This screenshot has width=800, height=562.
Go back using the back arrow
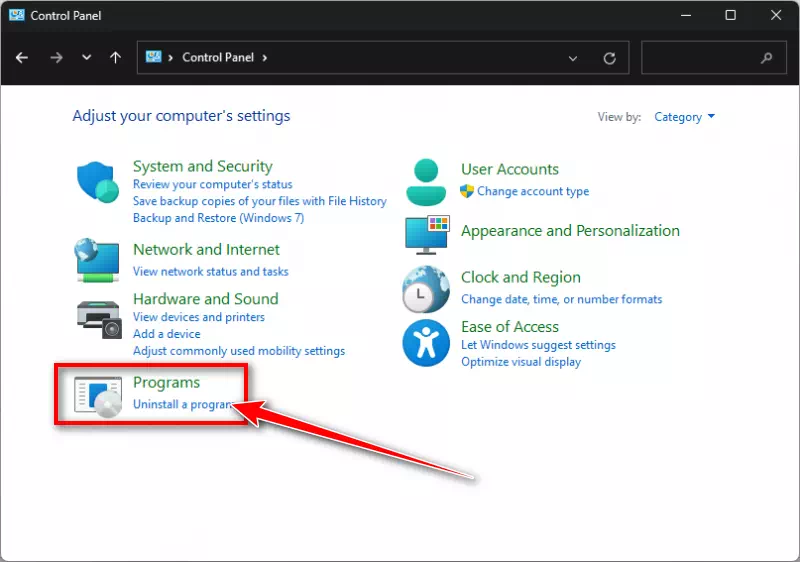[22, 58]
